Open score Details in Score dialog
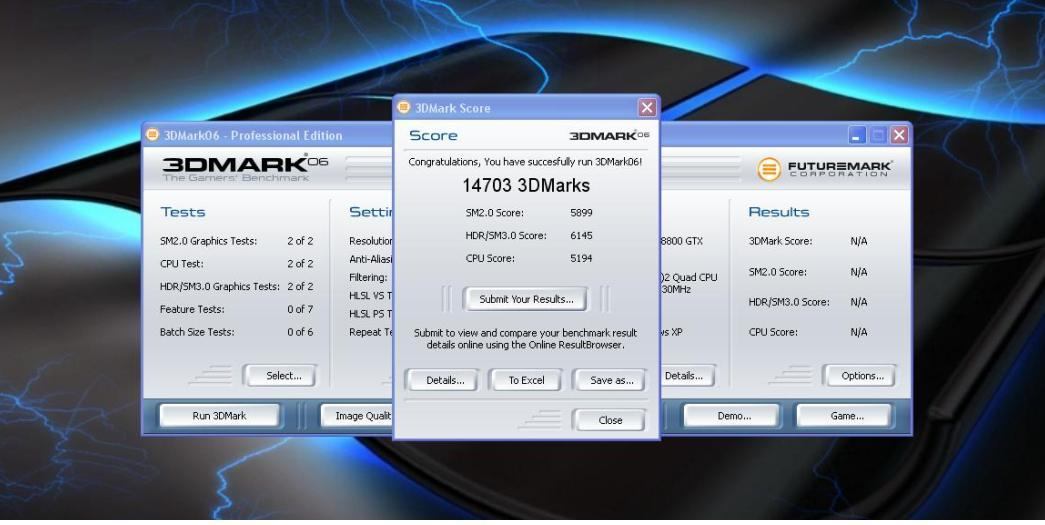1045x525 pixels. pos(445,380)
